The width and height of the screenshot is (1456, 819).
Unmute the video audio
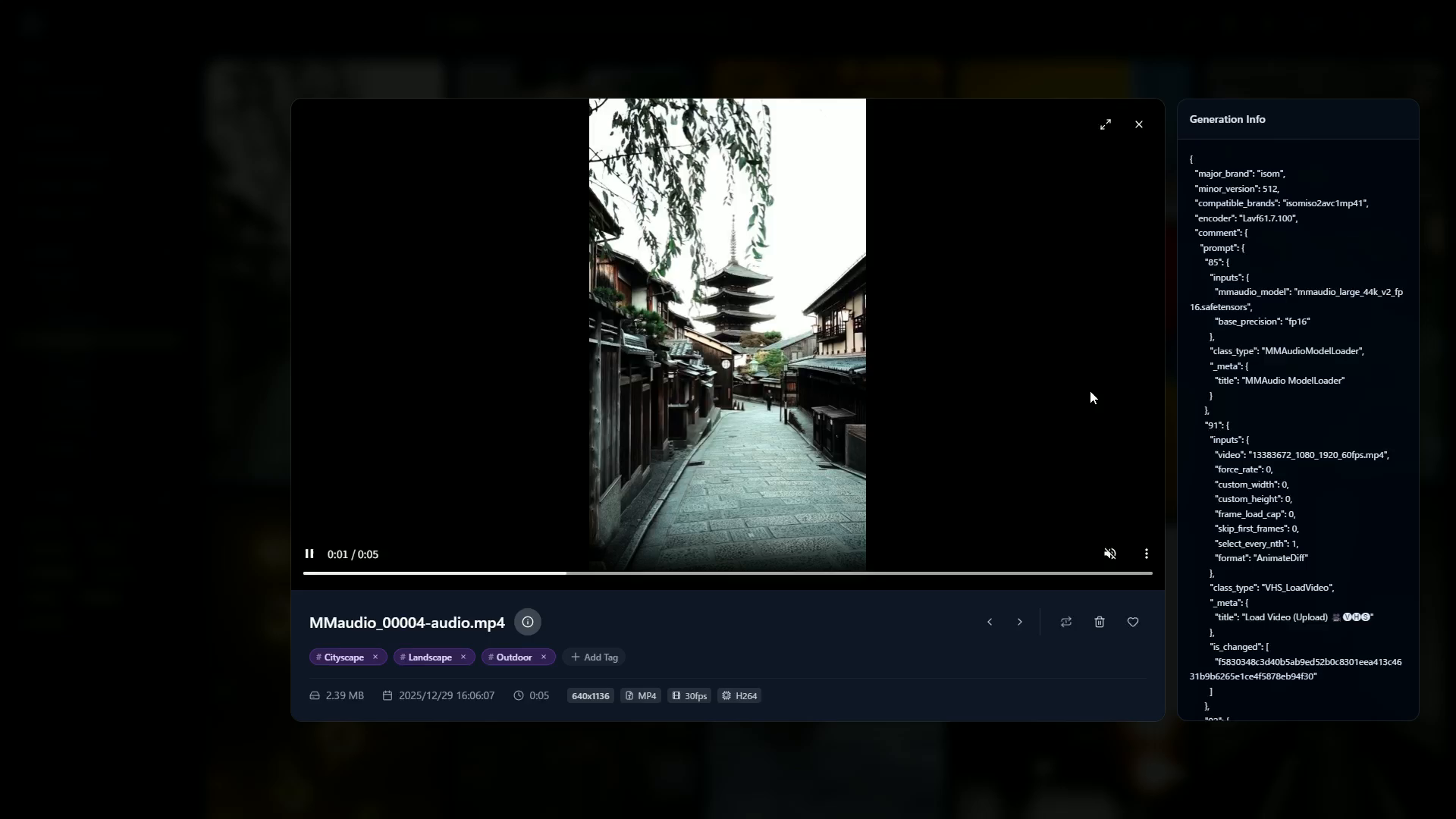[x=1109, y=554]
